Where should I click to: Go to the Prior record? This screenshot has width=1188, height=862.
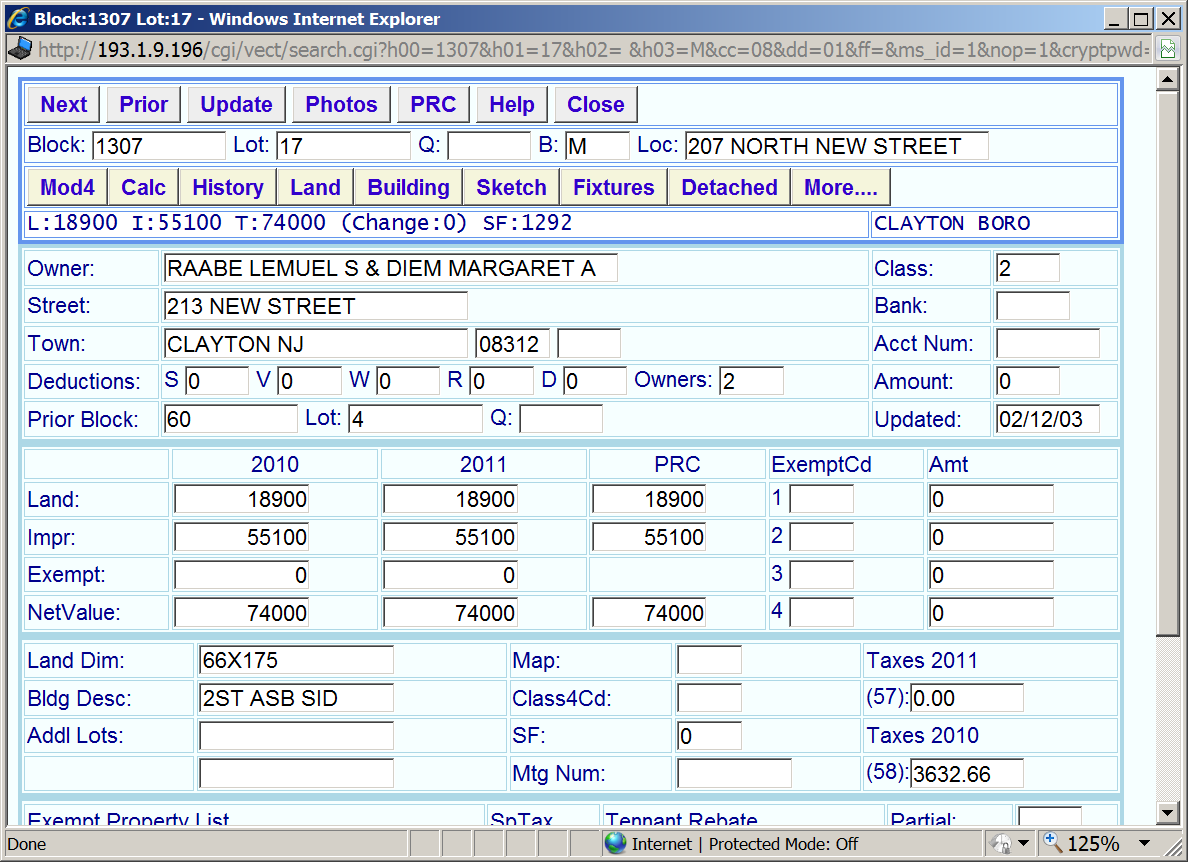click(144, 105)
